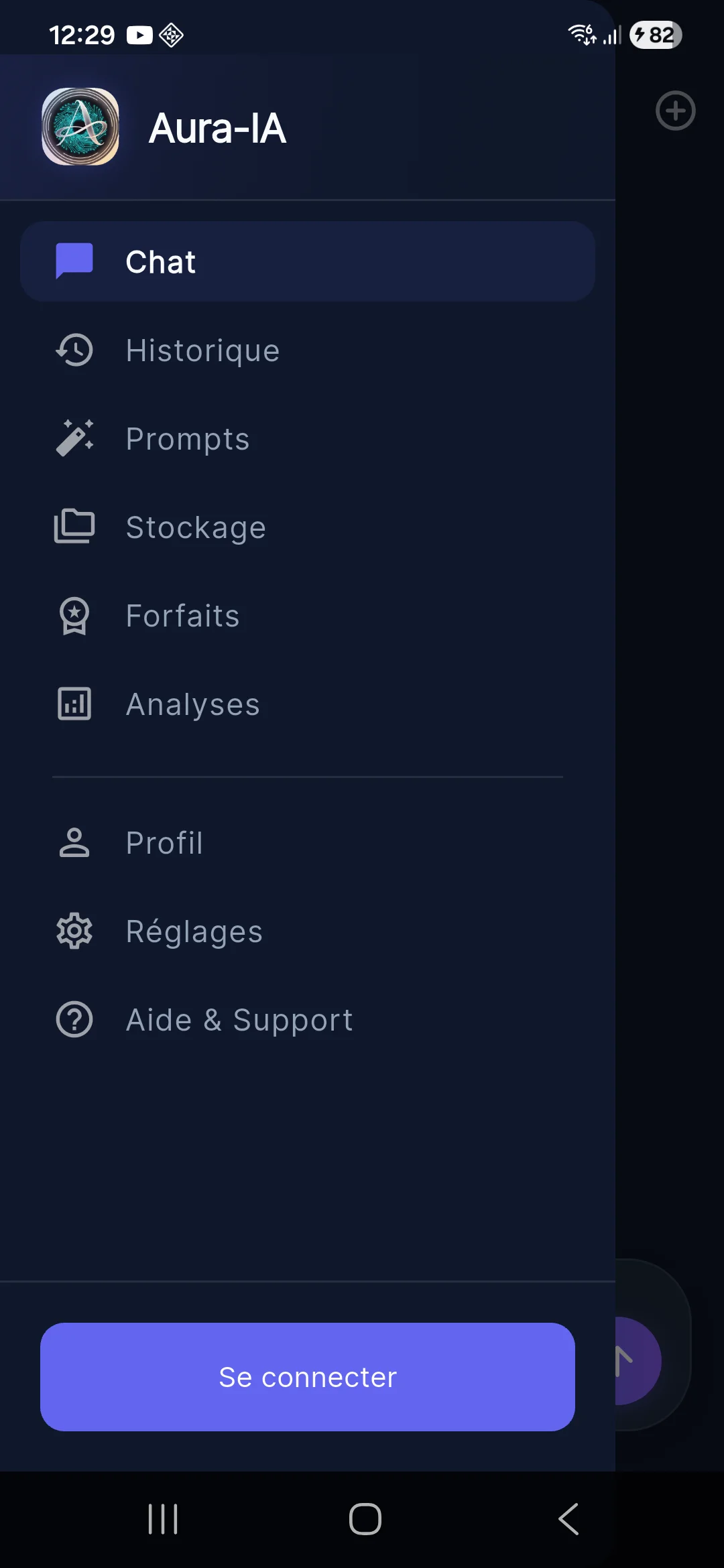Open the Prompts menu entry
This screenshot has height=1568, width=724.
click(x=188, y=439)
